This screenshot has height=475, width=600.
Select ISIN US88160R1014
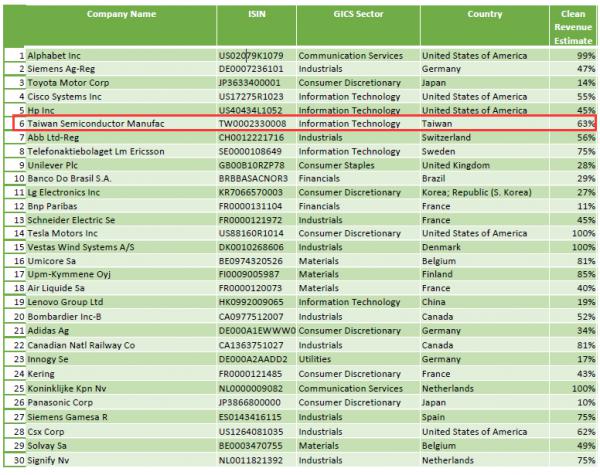click(x=256, y=233)
